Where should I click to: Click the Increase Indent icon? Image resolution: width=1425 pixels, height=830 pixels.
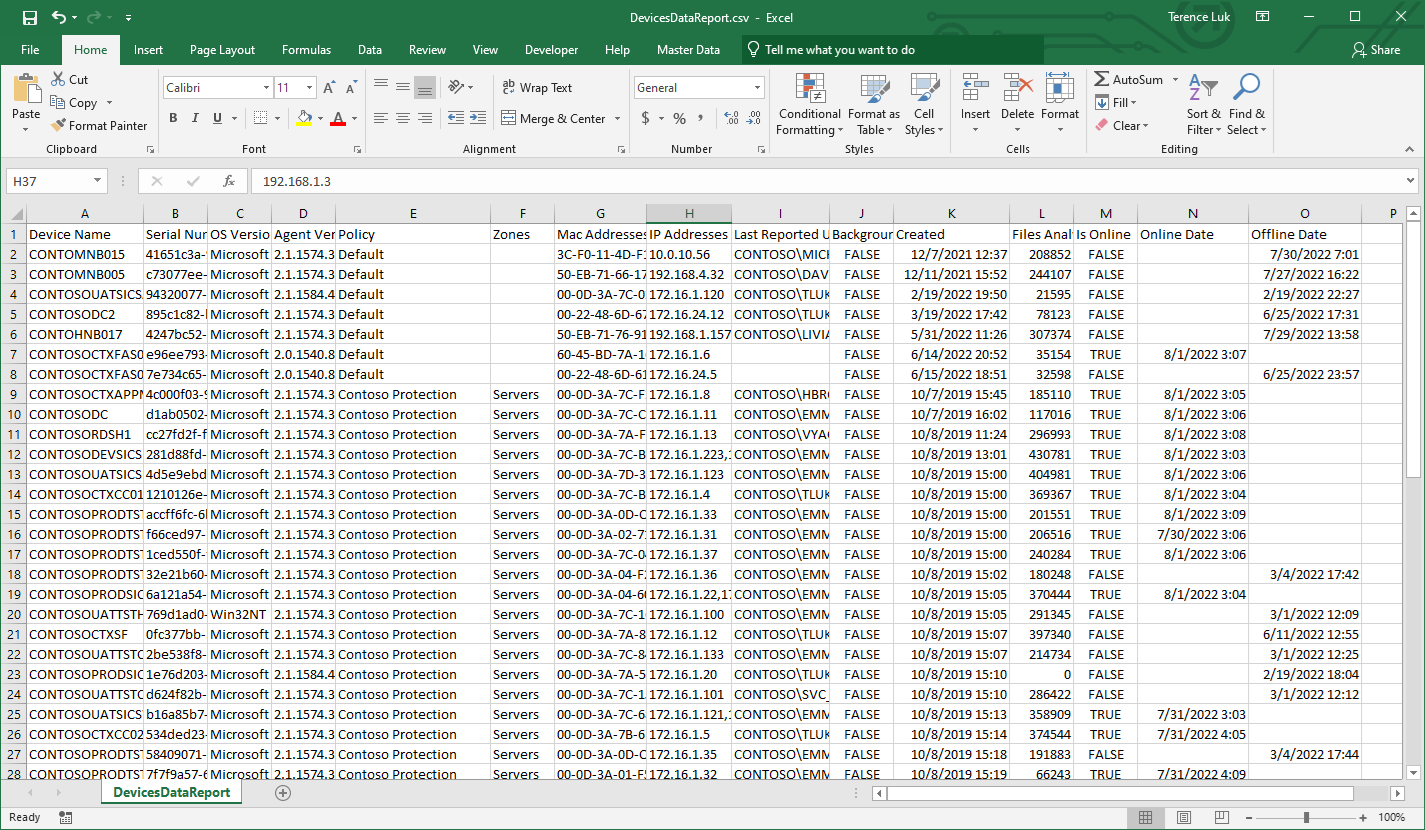(x=478, y=118)
